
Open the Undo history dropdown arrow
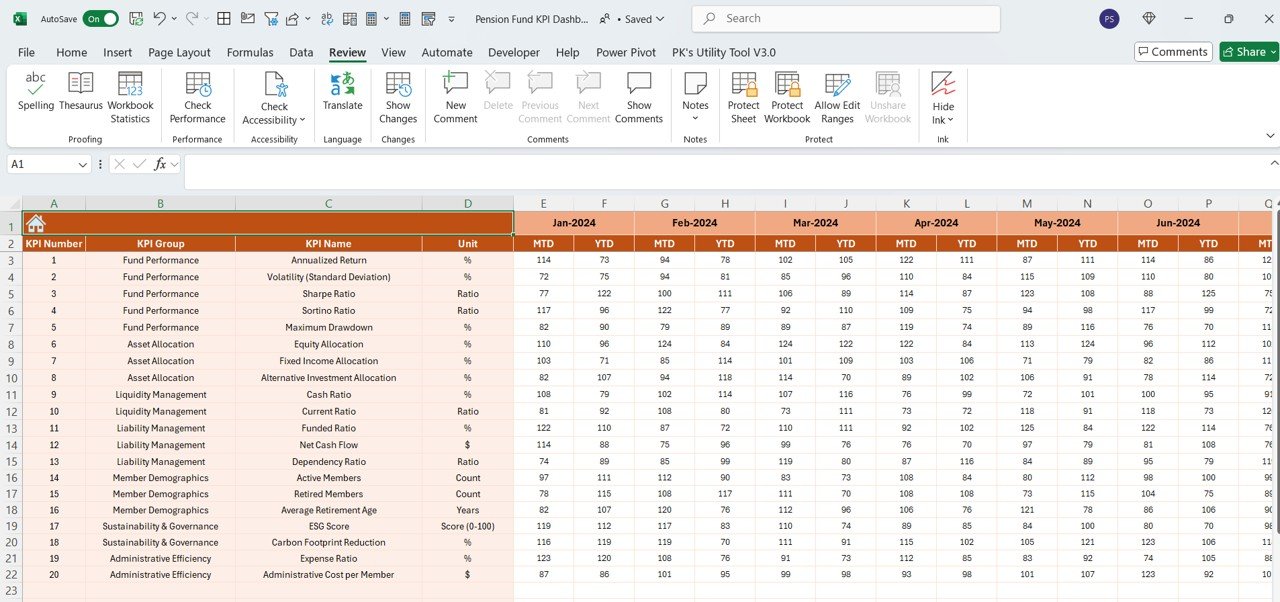pos(174,19)
